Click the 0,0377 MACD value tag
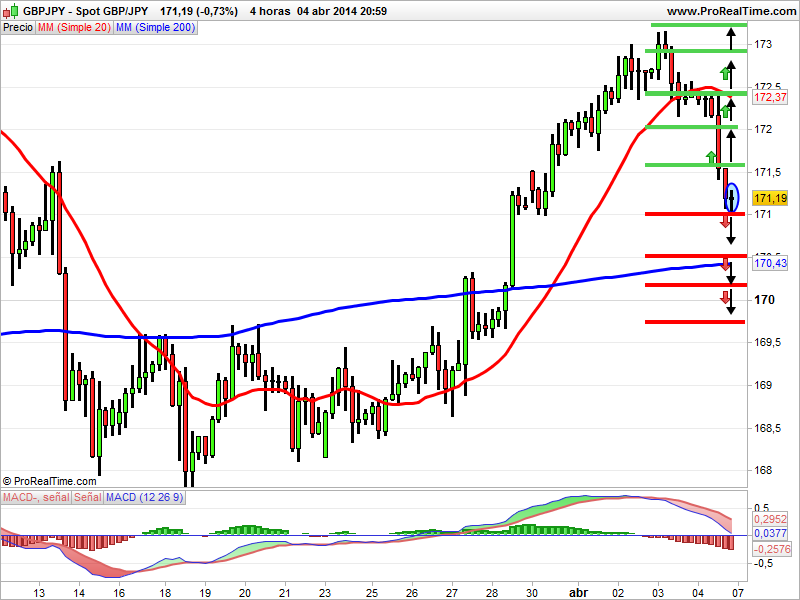Image resolution: width=800 pixels, height=600 pixels. pyautogui.click(x=770, y=534)
